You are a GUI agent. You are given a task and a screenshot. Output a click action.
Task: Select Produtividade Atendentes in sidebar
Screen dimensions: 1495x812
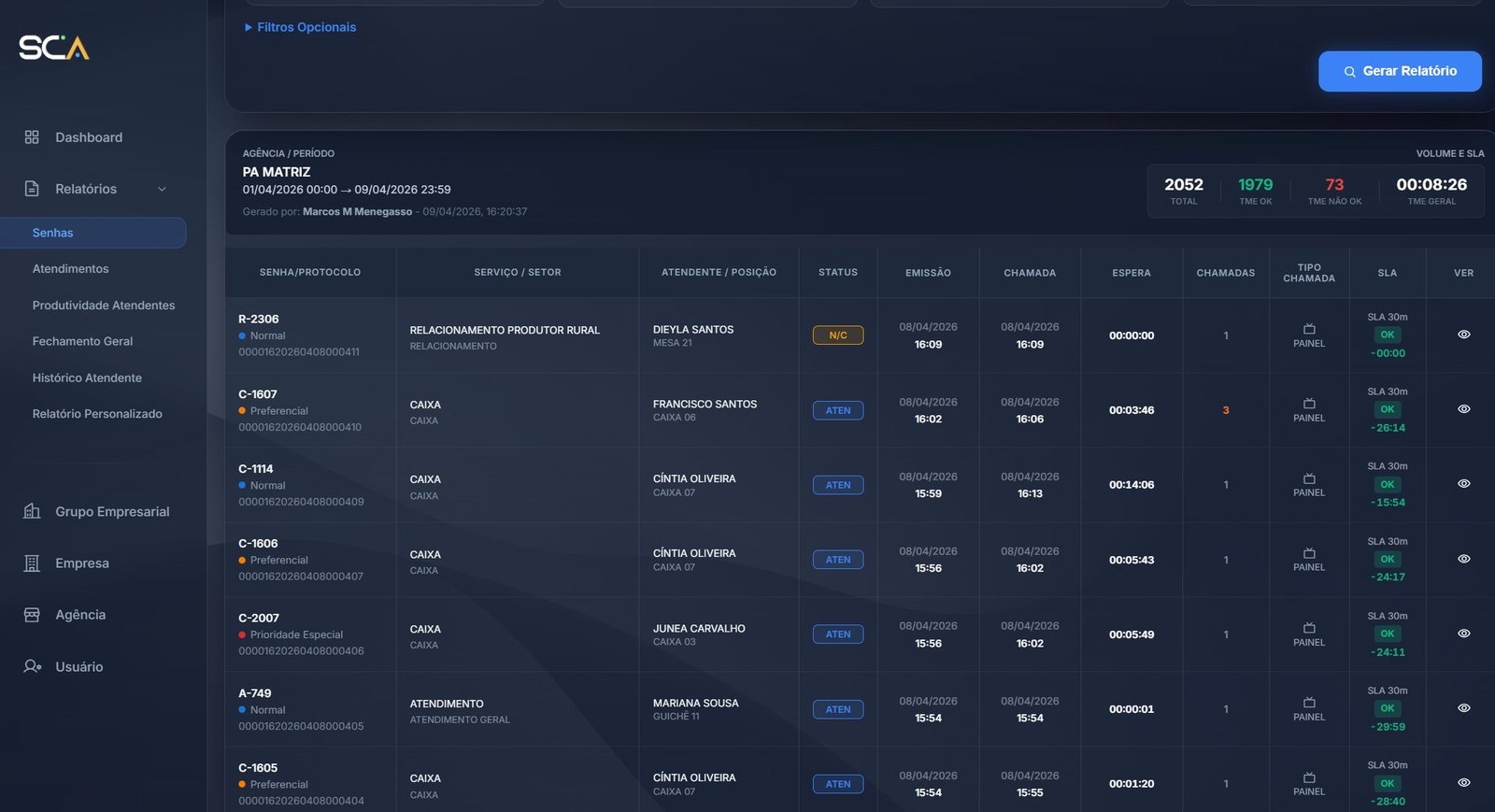(x=104, y=306)
